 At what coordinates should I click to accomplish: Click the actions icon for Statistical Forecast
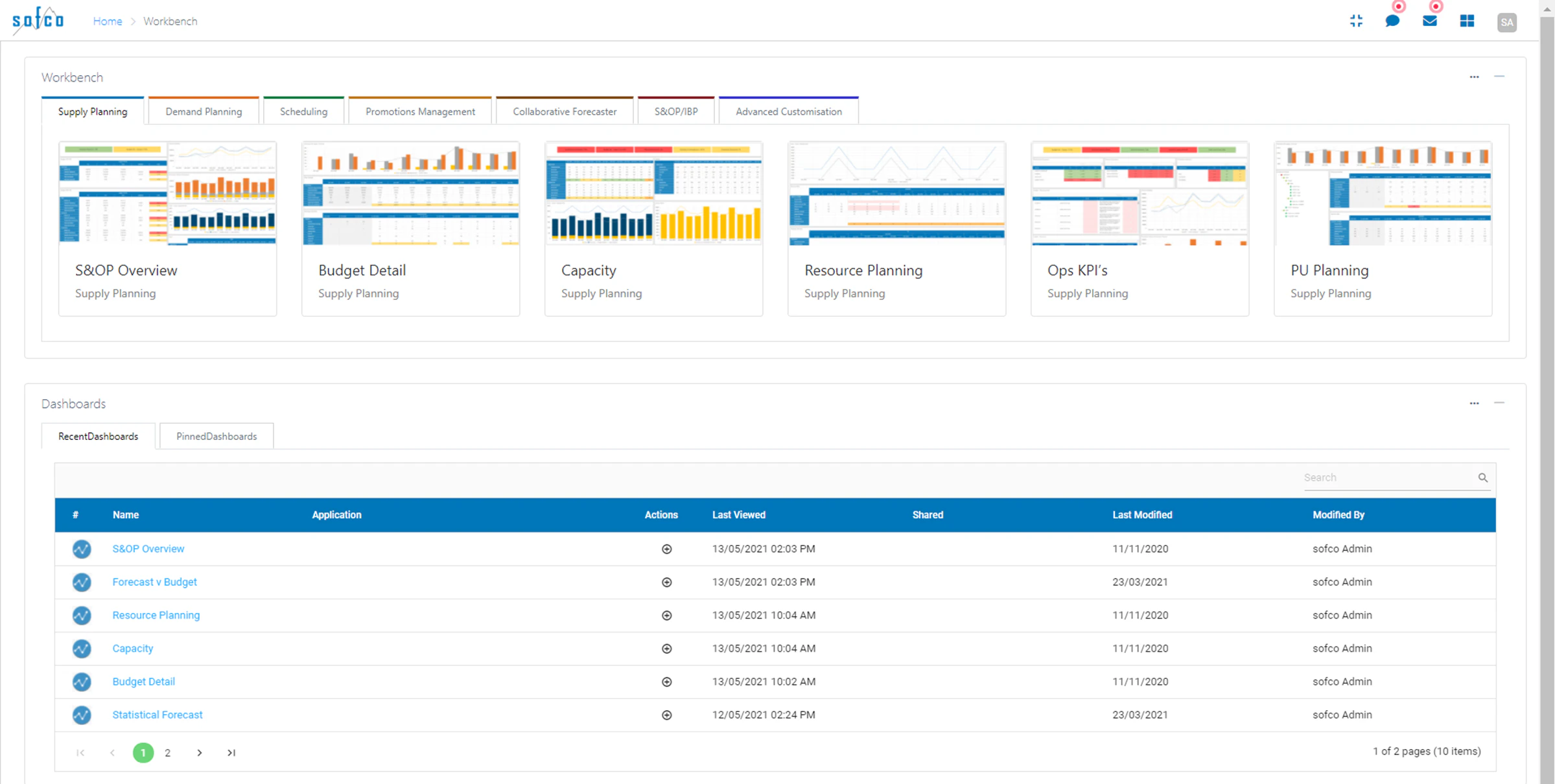[x=666, y=715]
